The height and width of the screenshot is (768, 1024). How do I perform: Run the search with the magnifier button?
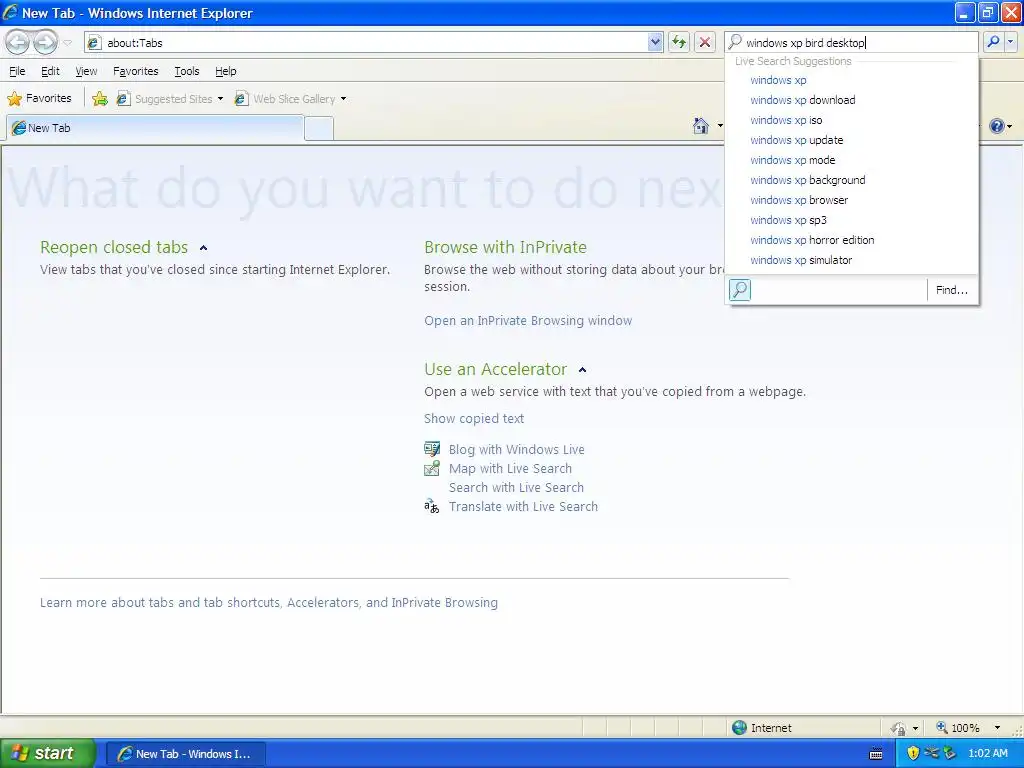pyautogui.click(x=993, y=42)
